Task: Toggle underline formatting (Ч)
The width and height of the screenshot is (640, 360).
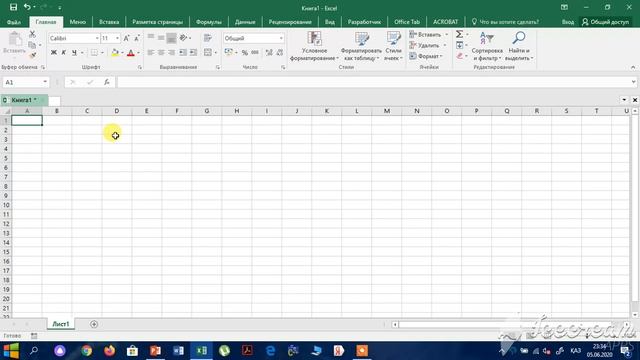Action: point(74,53)
